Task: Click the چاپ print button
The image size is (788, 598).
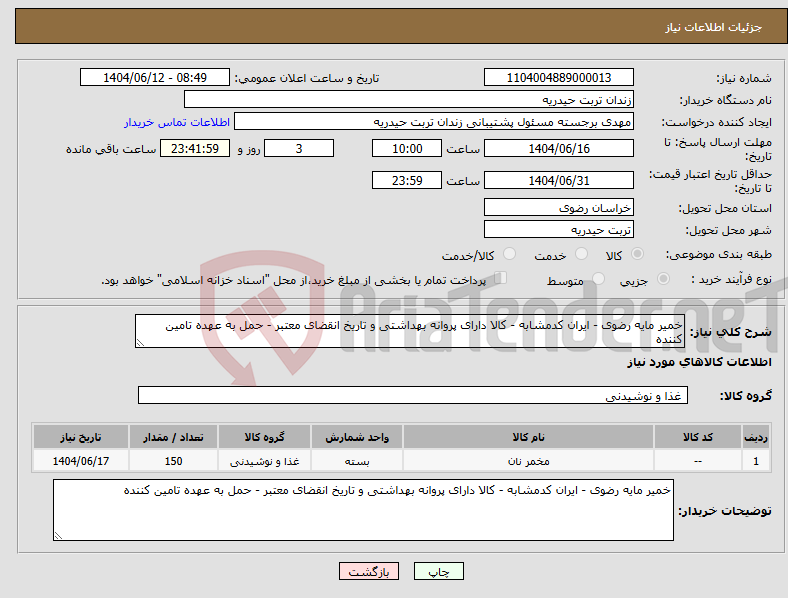Action: [x=439, y=571]
